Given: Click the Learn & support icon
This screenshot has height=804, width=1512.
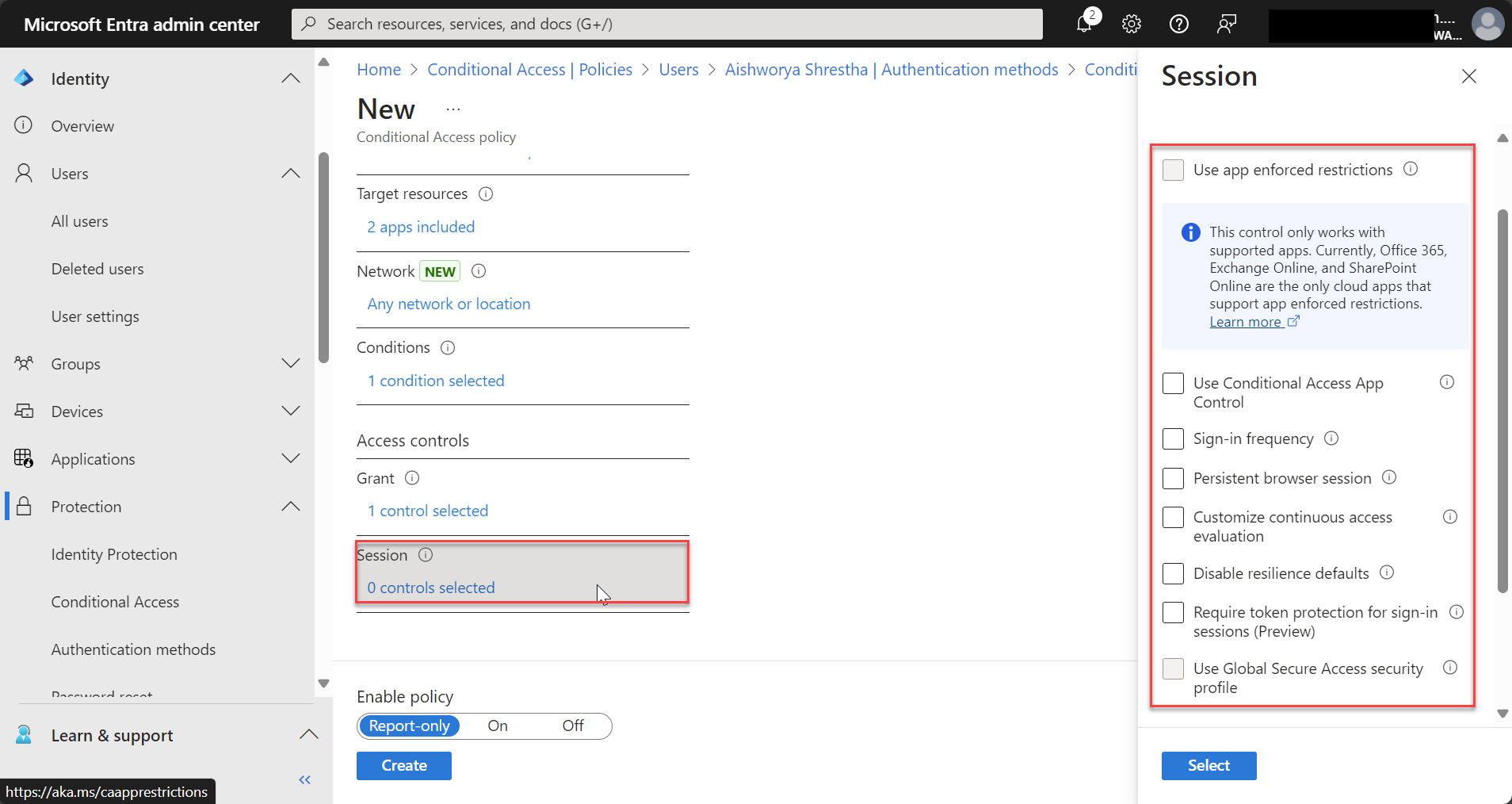Looking at the screenshot, I should click(24, 735).
